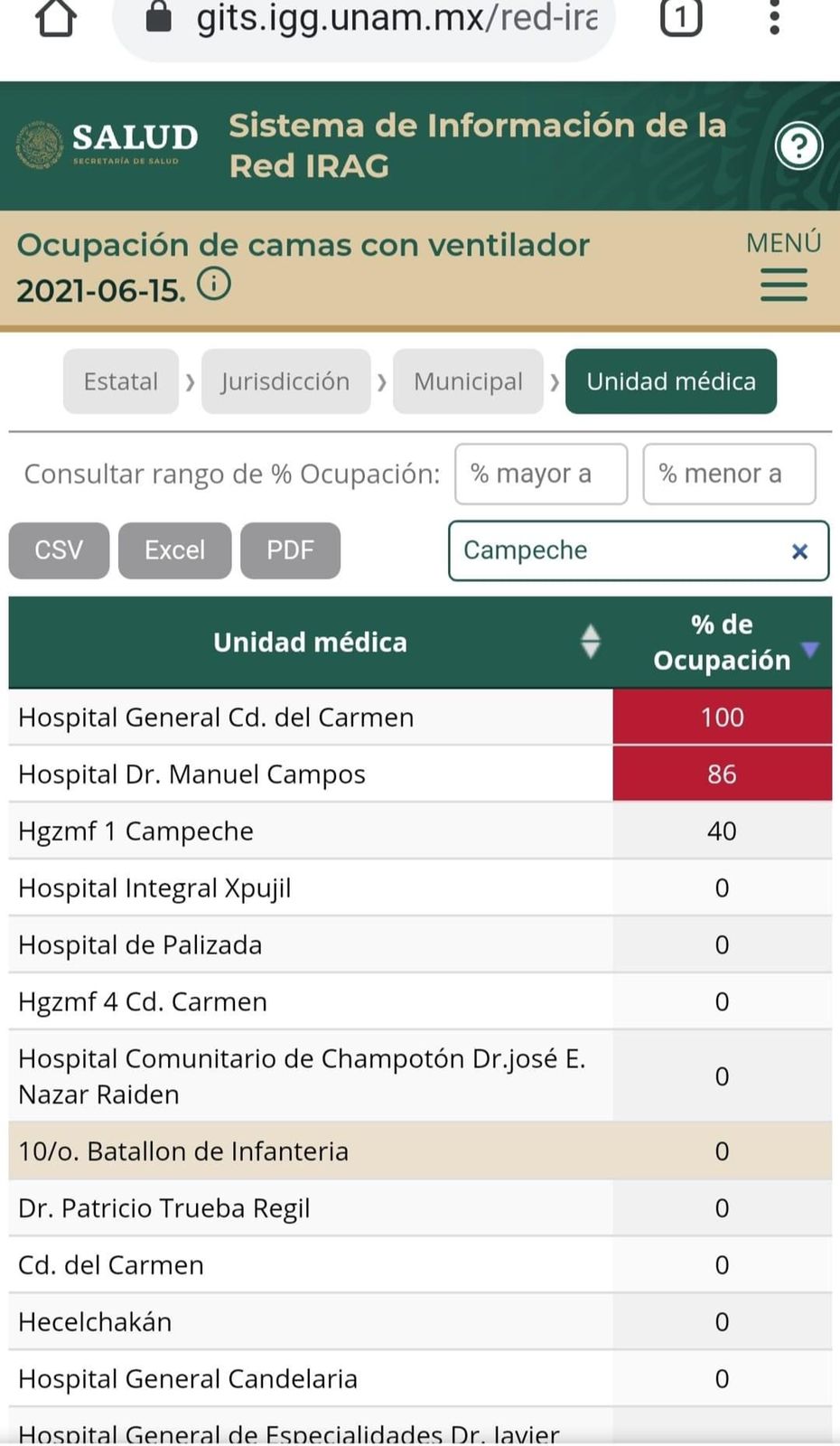Open the browser three-dot menu

(774, 17)
